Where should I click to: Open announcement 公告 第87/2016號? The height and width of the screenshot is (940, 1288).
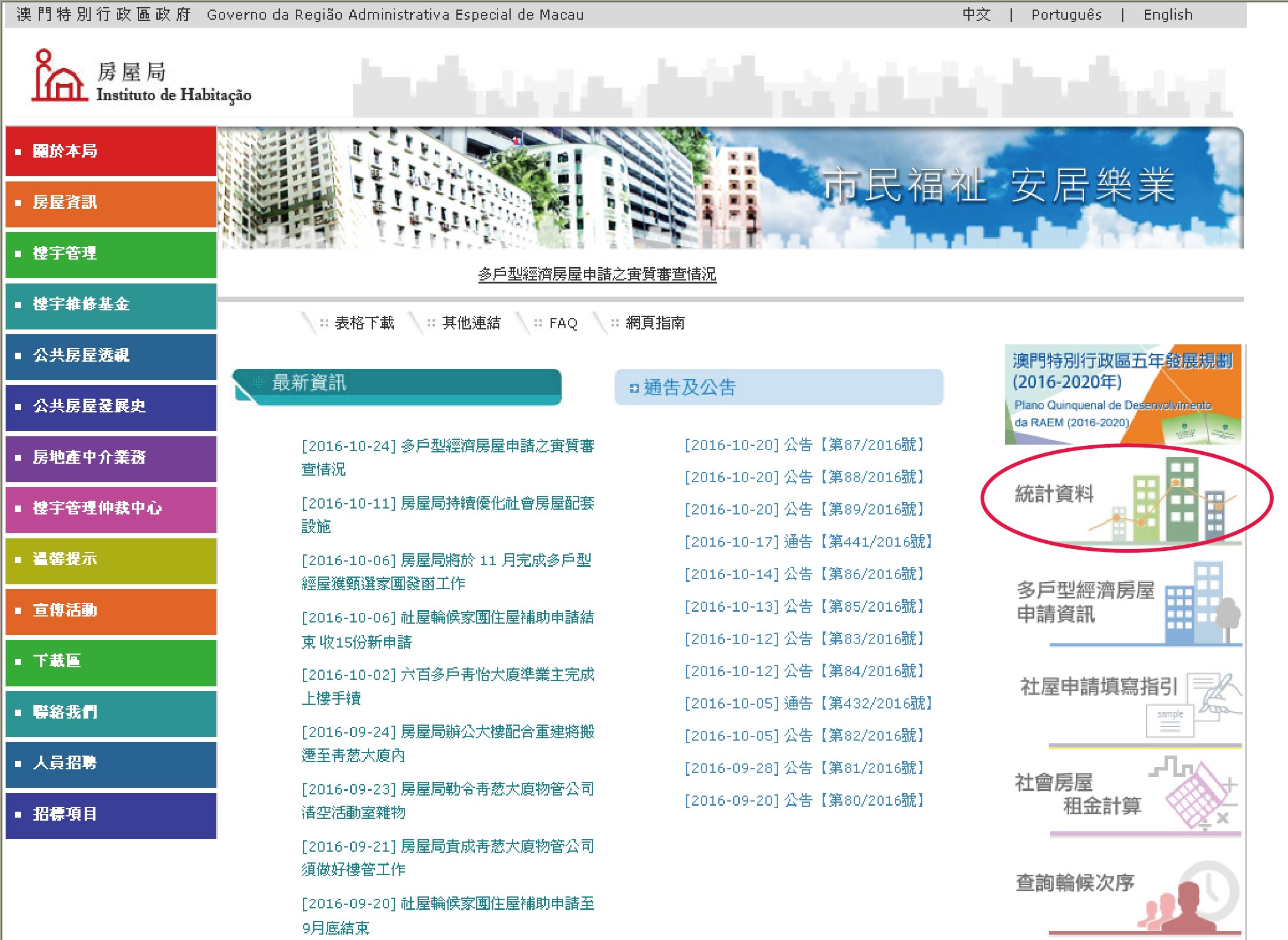coord(804,445)
